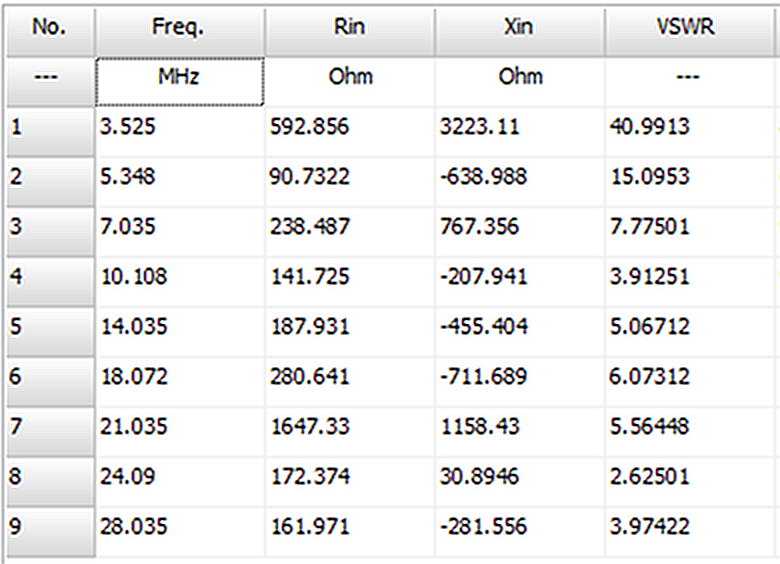Screen dimensions: 780x564
Task: Click VSWR value 7.77501
Action: point(689,231)
